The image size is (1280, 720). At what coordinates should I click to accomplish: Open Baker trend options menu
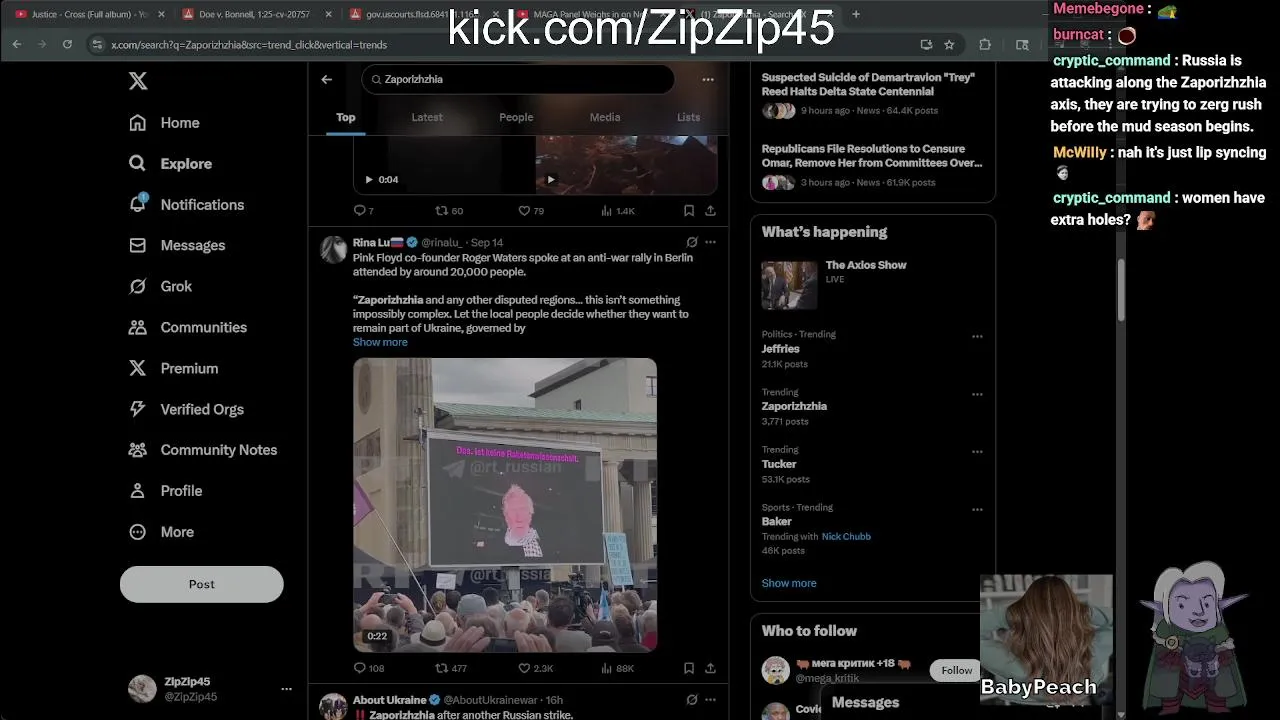(977, 509)
